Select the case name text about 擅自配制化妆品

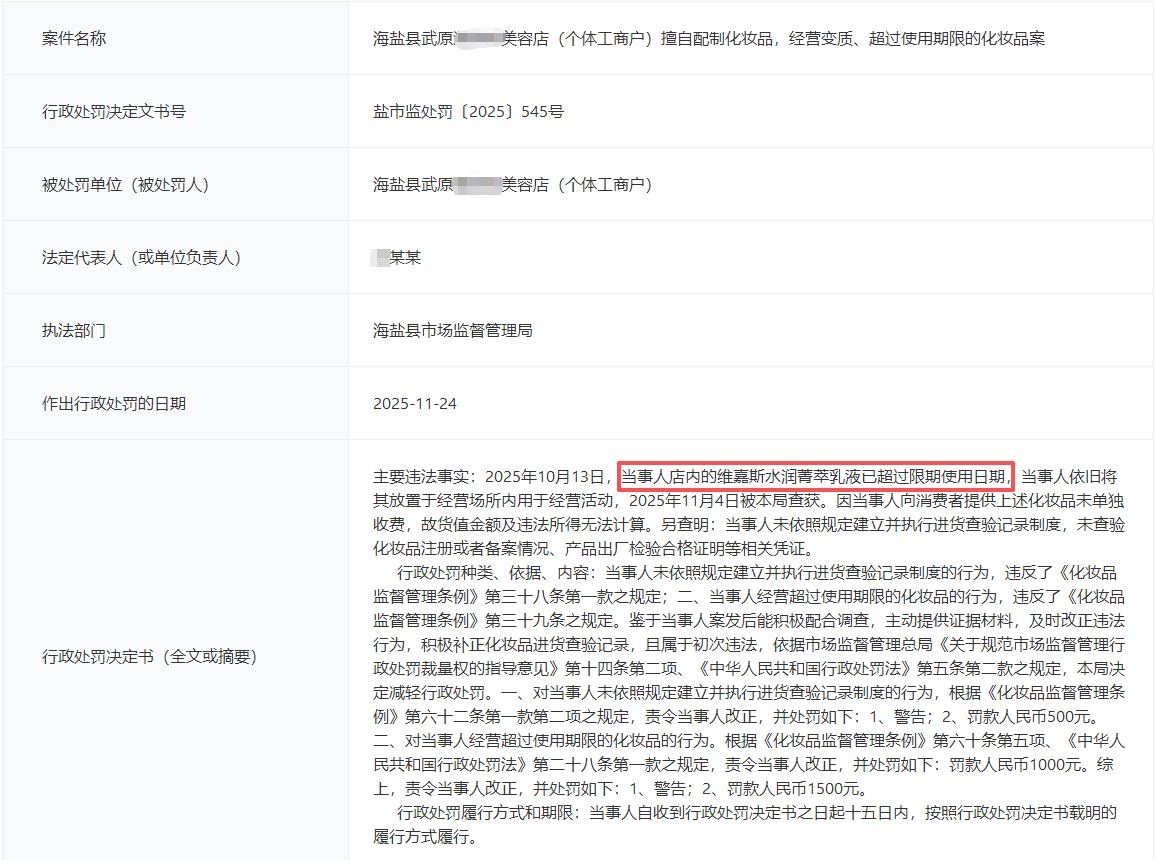pos(708,39)
